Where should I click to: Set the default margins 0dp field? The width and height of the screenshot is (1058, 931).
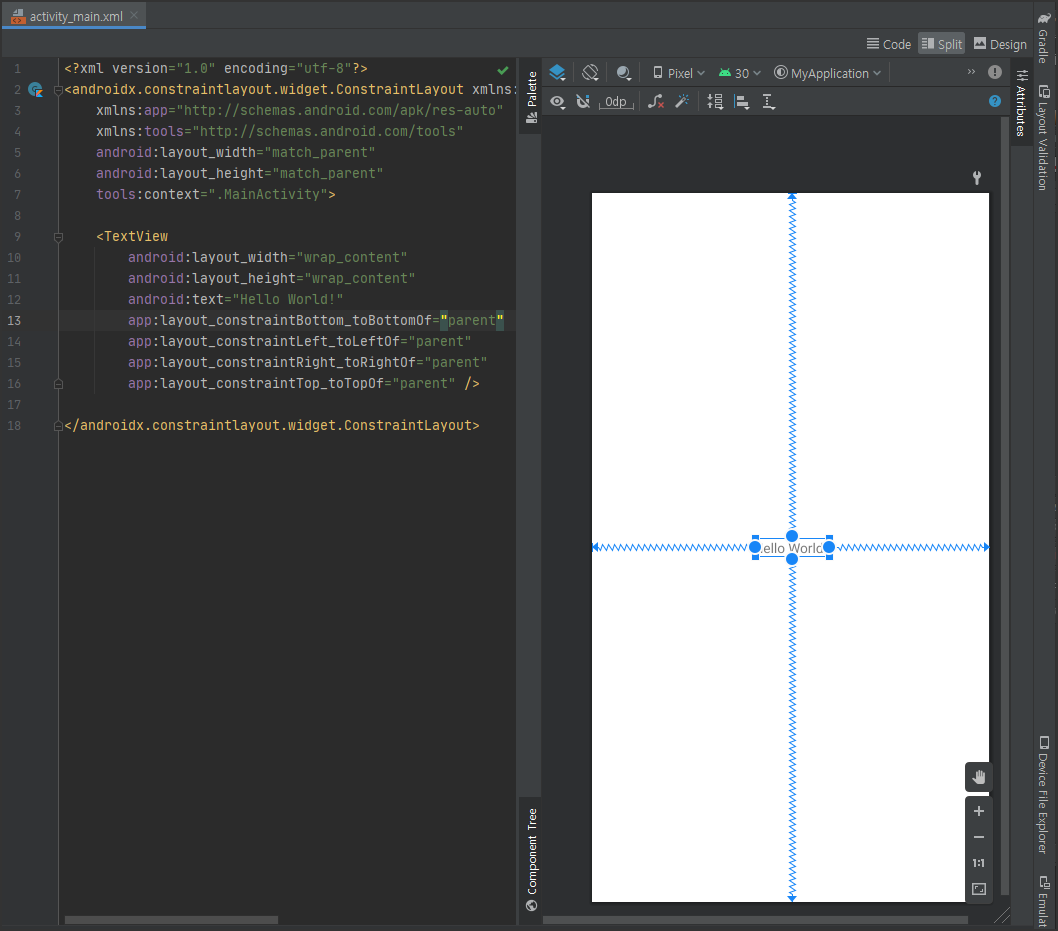pos(615,102)
